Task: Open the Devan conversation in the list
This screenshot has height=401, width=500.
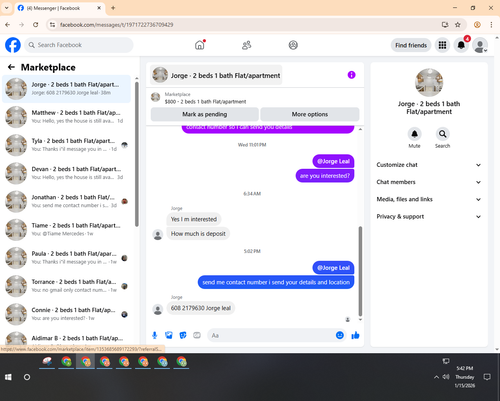Action: click(x=66, y=173)
